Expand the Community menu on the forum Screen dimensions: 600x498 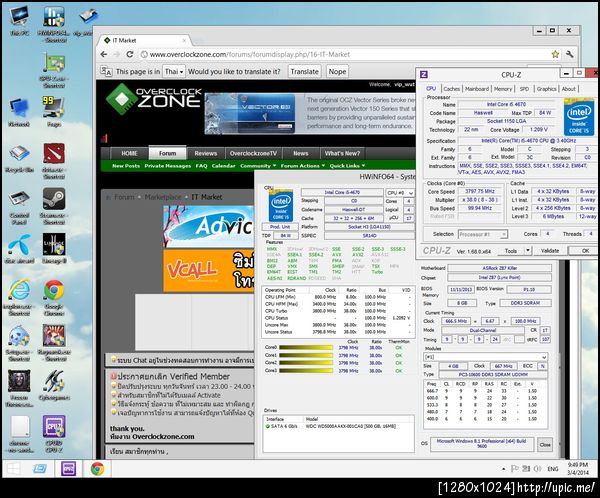click(258, 166)
